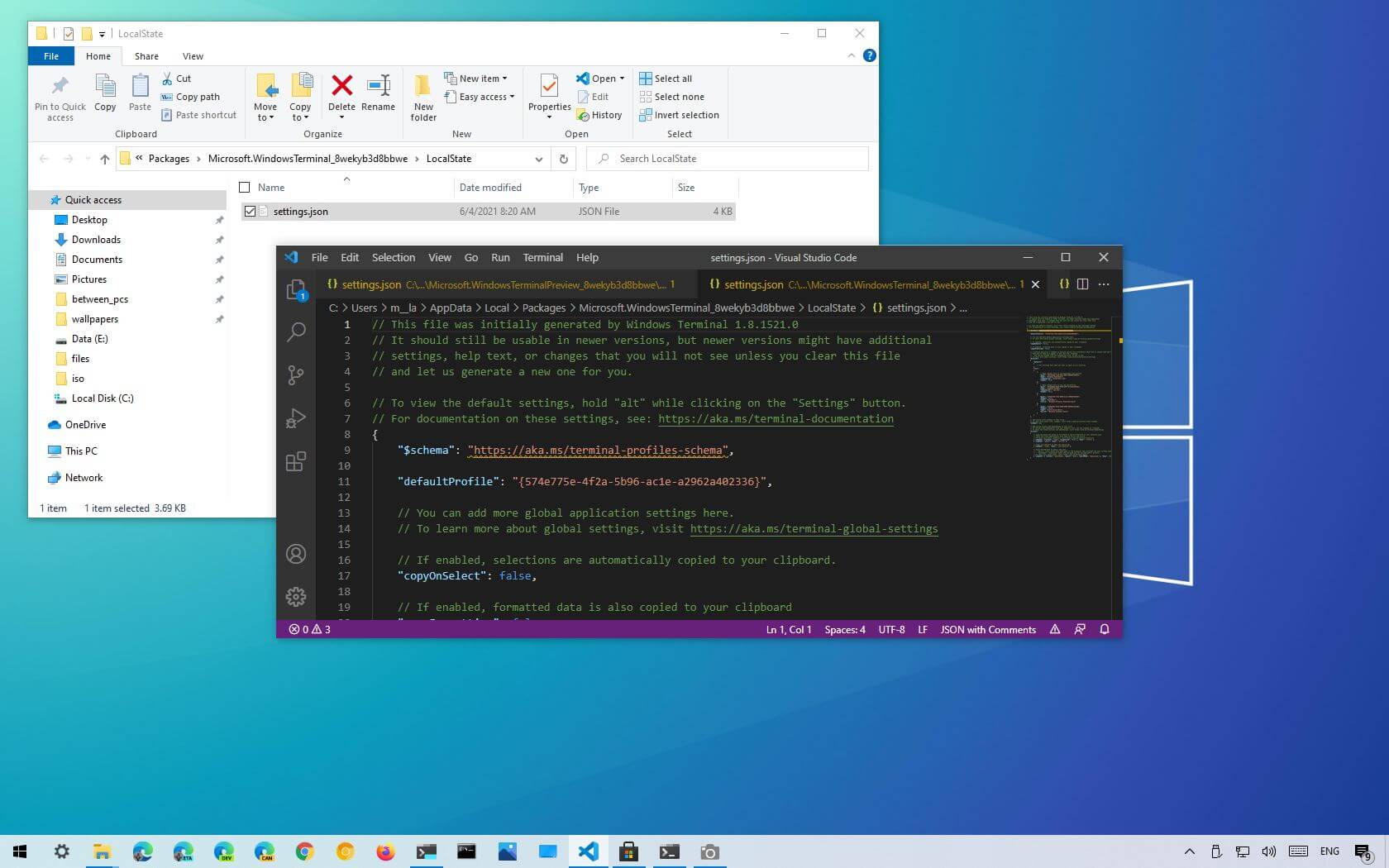Click the terminal-documentation link in editor

pos(776,419)
